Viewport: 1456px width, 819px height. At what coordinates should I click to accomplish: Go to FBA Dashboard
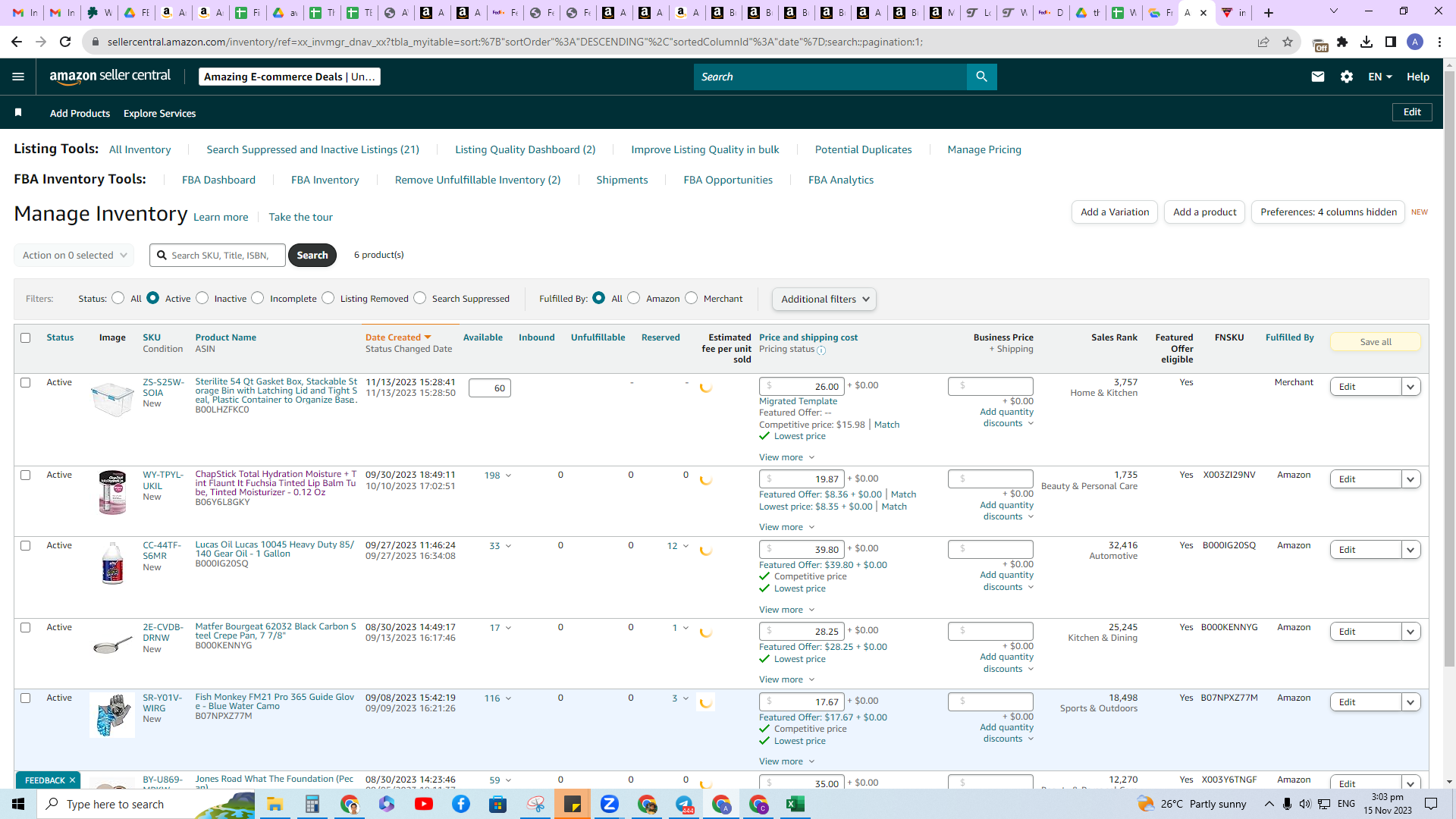point(218,180)
